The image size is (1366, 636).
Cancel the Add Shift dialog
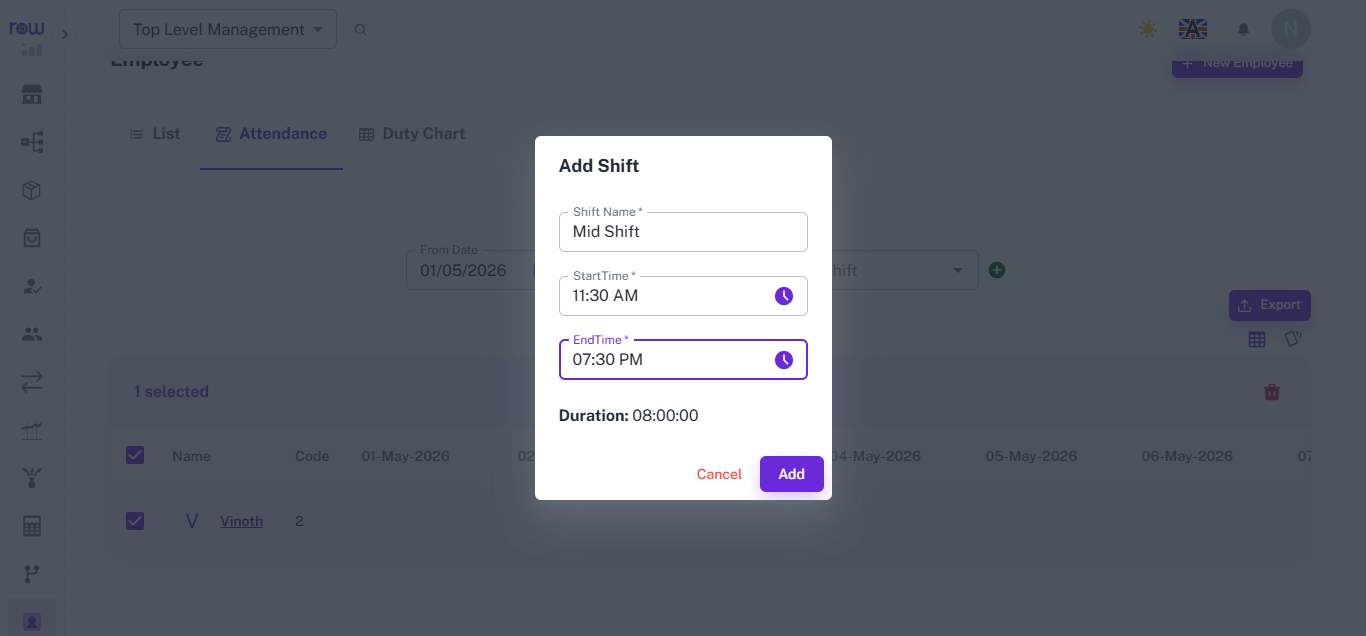[x=719, y=474]
